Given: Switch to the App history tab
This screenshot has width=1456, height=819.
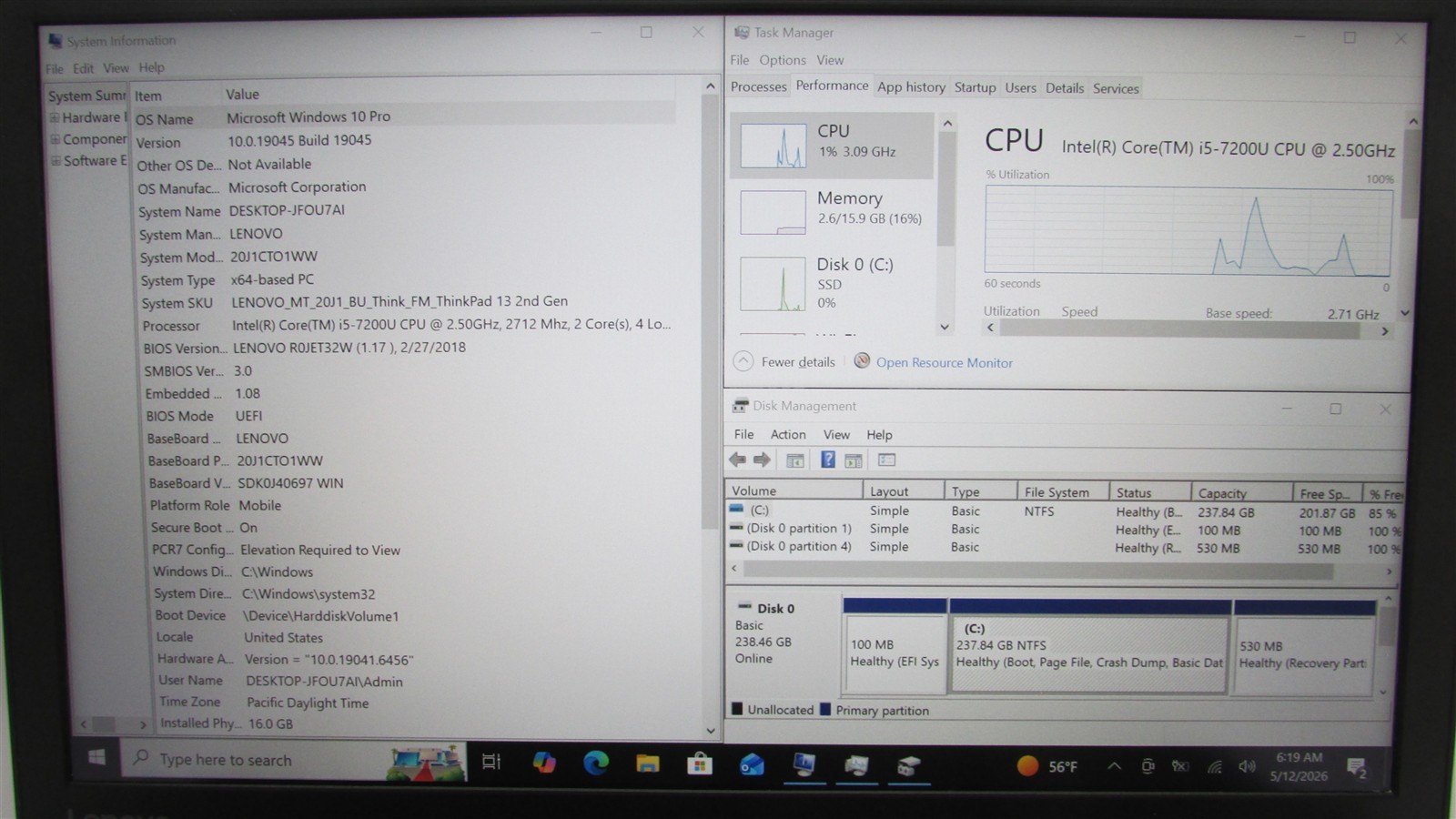Looking at the screenshot, I should pos(911,87).
